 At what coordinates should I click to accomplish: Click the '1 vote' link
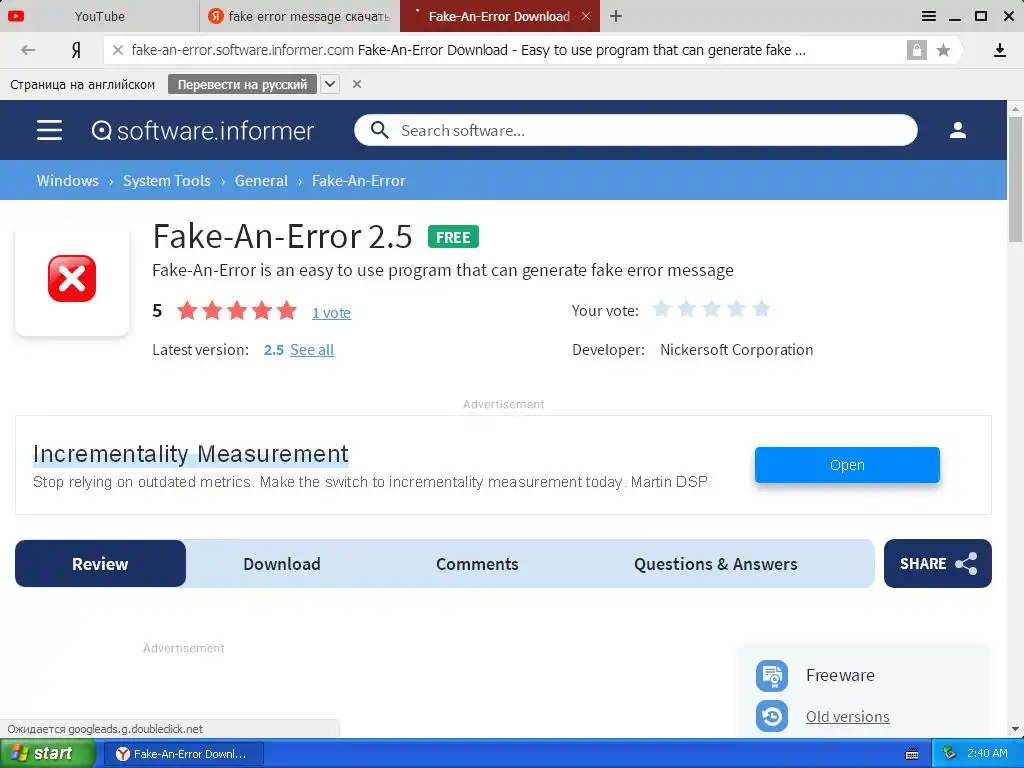(331, 313)
